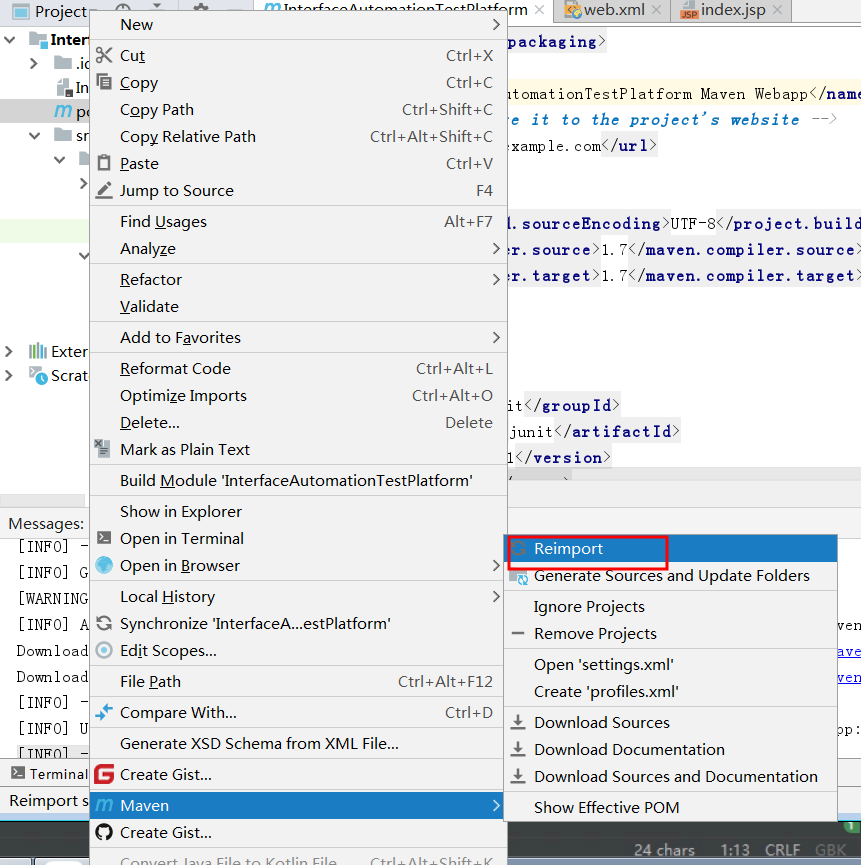Click GBK encoding in status bar
The height and width of the screenshot is (865, 861).
coord(830,850)
